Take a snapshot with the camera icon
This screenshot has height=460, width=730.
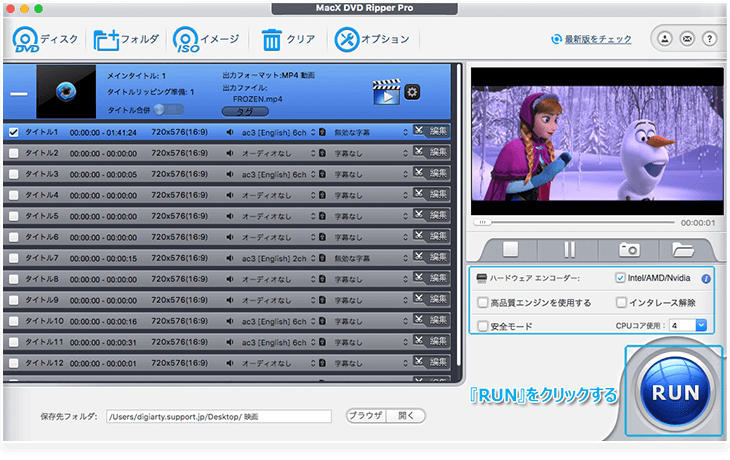(x=628, y=250)
